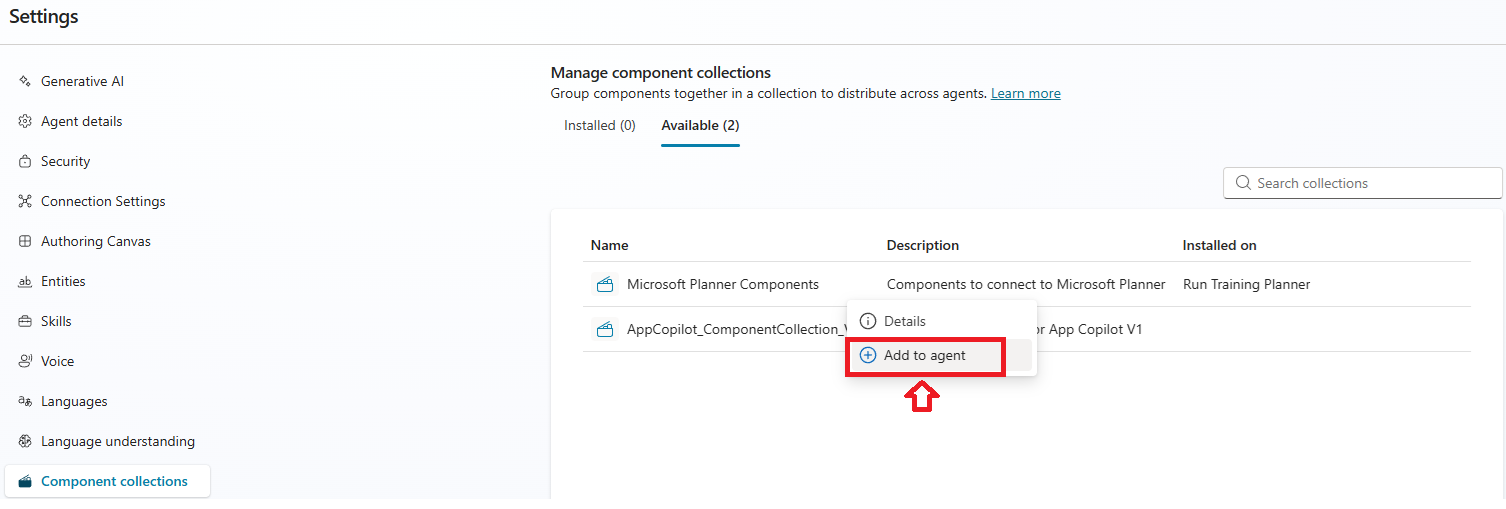Go to Languages settings page
Viewport: 1506px width, 509px height.
(73, 401)
